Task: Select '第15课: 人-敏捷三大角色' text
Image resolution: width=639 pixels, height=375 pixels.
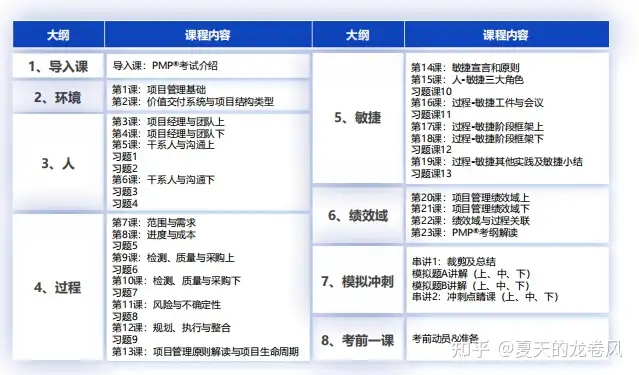Action: [467, 79]
